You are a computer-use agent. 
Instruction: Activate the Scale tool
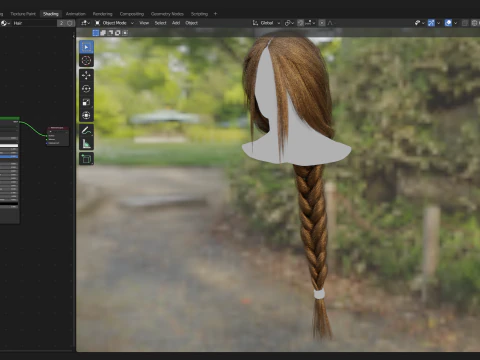click(x=86, y=102)
